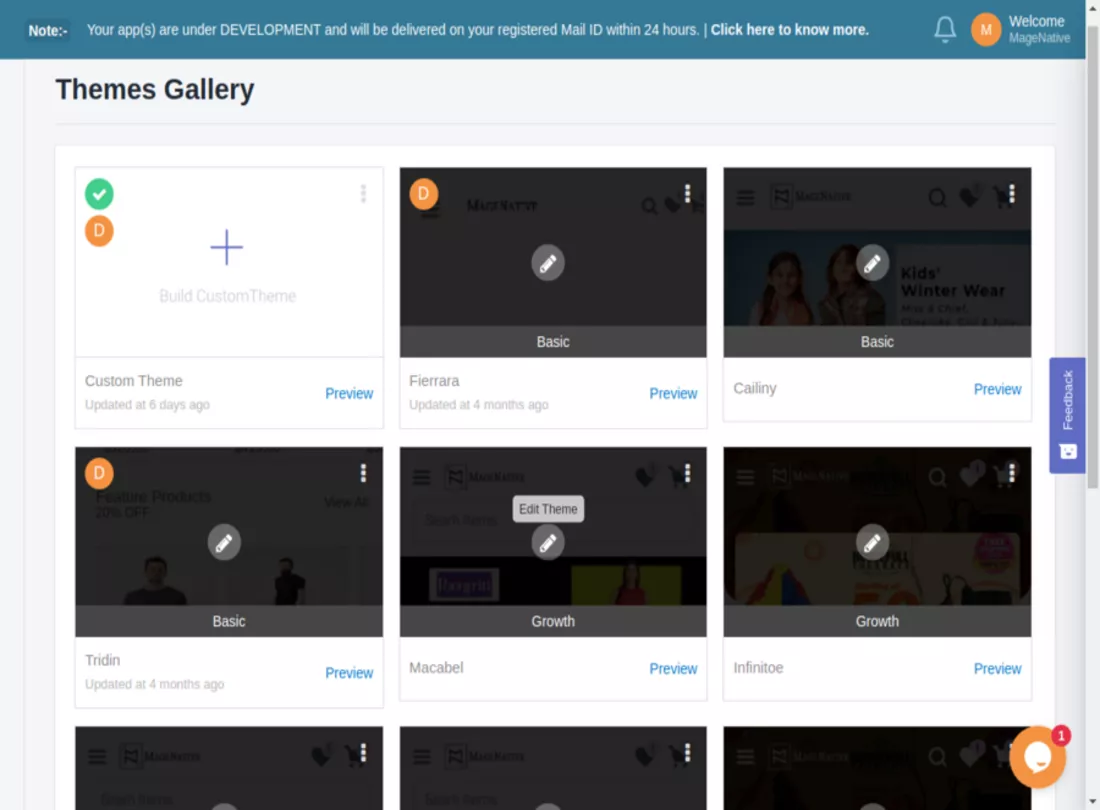Image resolution: width=1100 pixels, height=810 pixels.
Task: Preview the Custom Theme
Action: point(349,394)
